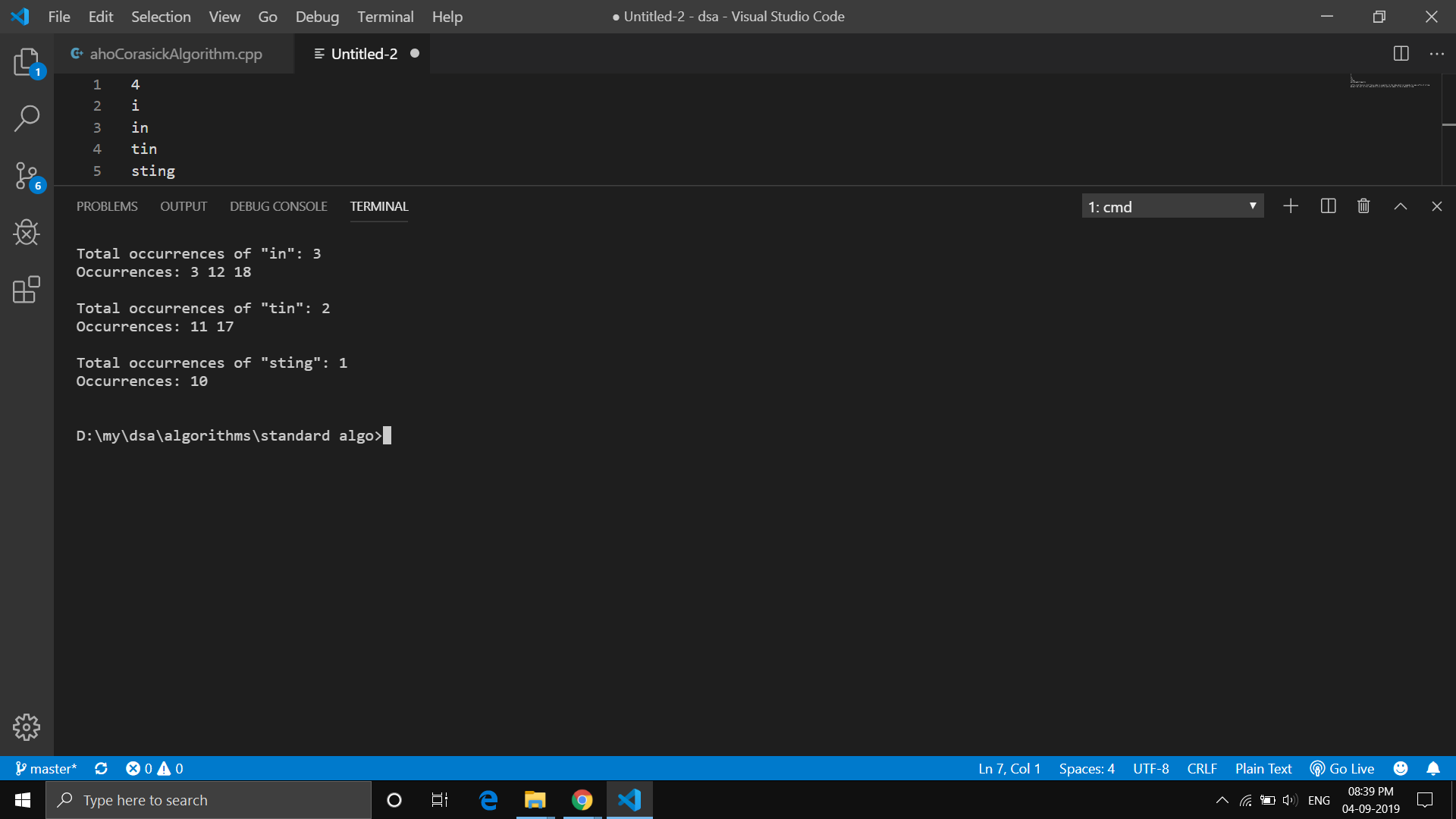This screenshot has width=1456, height=819.
Task: Open the Source Control panel
Action: (x=27, y=175)
